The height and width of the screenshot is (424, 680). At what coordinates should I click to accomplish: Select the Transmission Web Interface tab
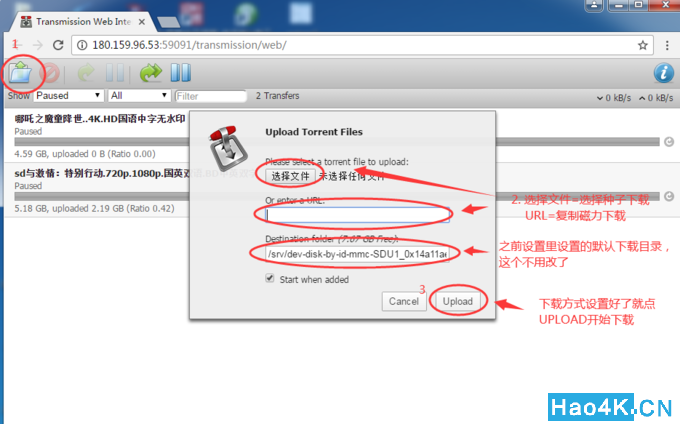coord(84,22)
